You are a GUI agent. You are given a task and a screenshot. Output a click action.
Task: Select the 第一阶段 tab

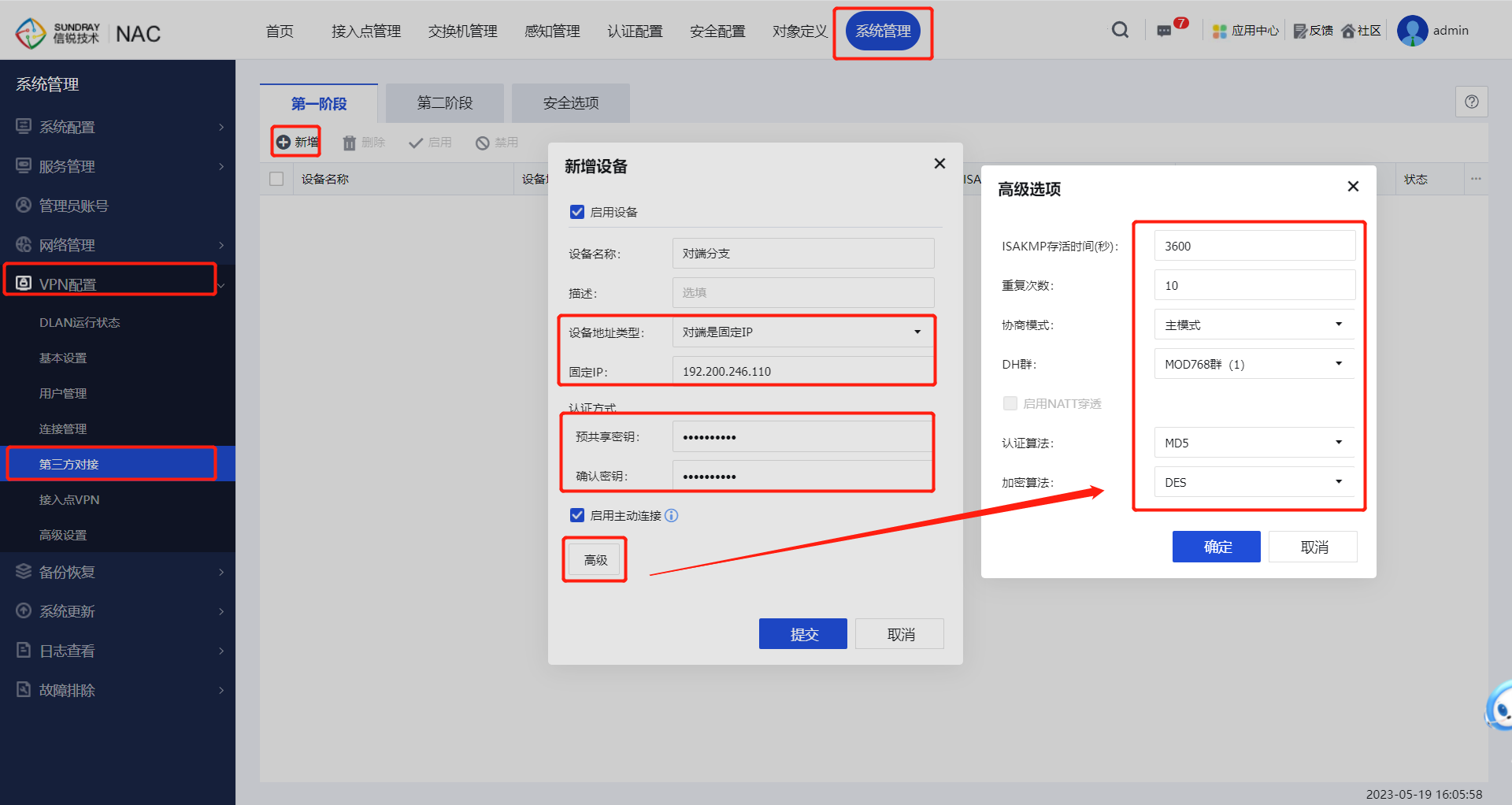(x=319, y=103)
